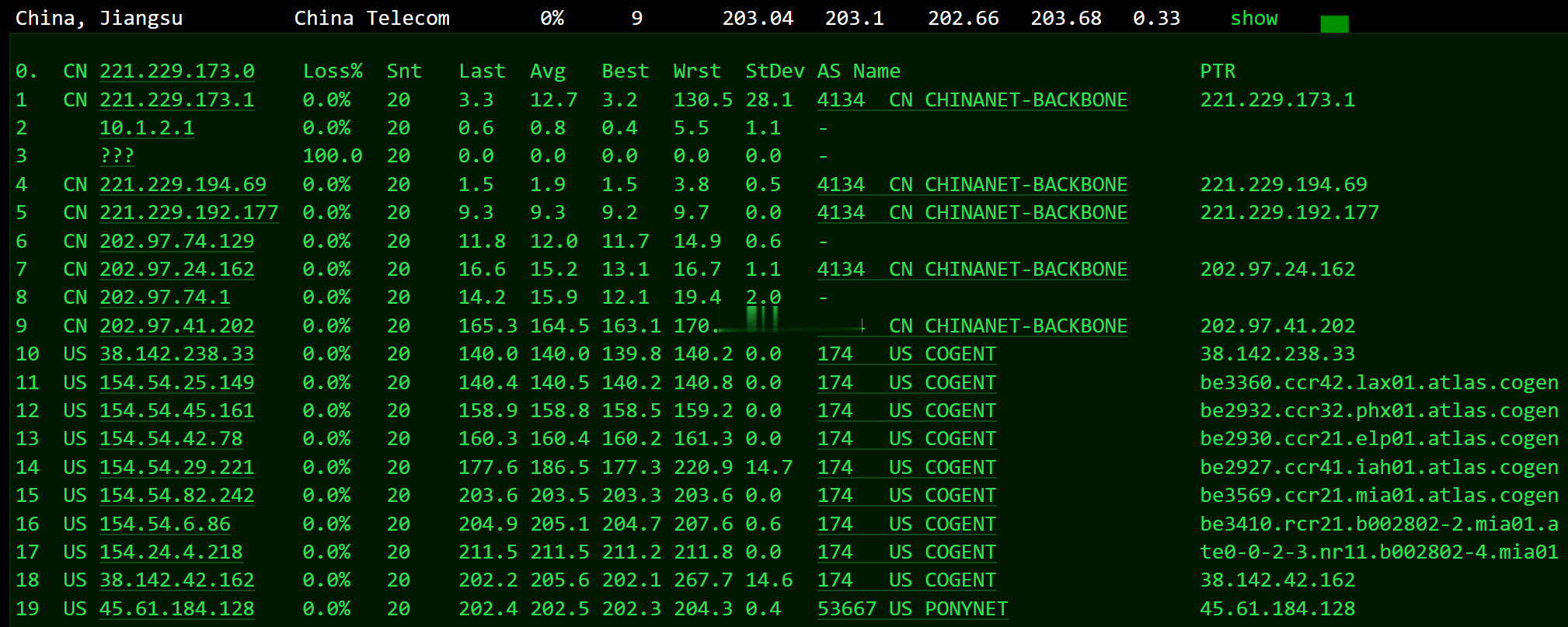Click summary StDev value 0.33
The image size is (1568, 627).
coord(1156,19)
